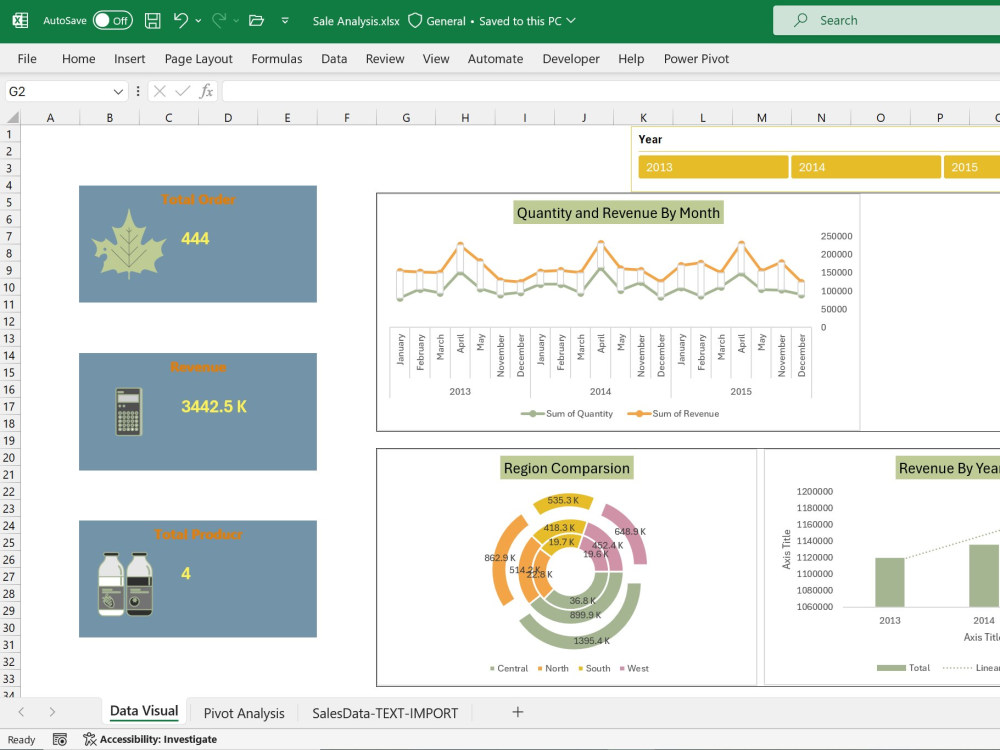Screen dimensions: 1000x750
Task: Select the maple leaf icon graphic
Action: pos(129,245)
